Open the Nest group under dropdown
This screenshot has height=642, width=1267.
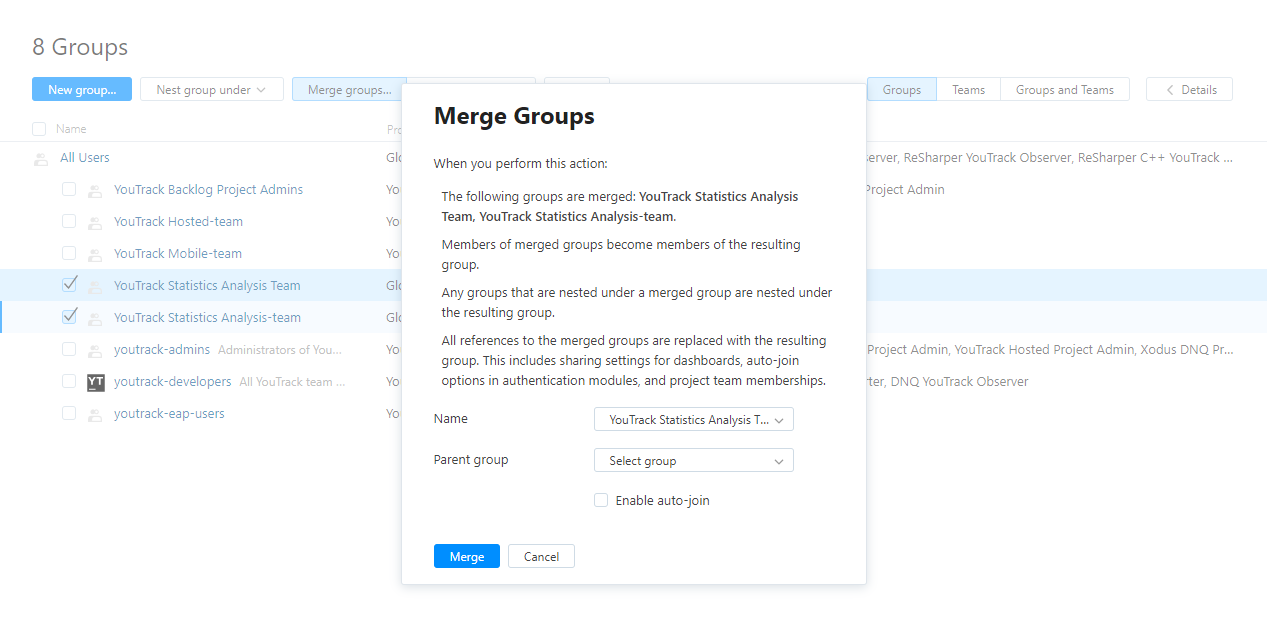pos(212,90)
